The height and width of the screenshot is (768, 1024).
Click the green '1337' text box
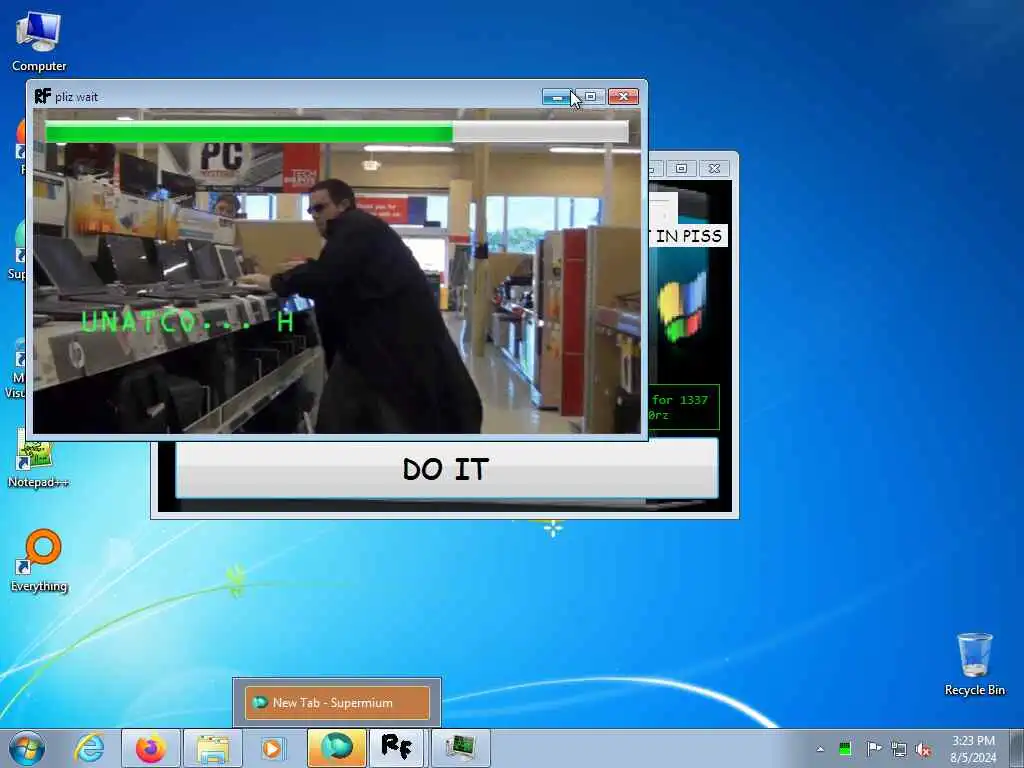tap(684, 407)
